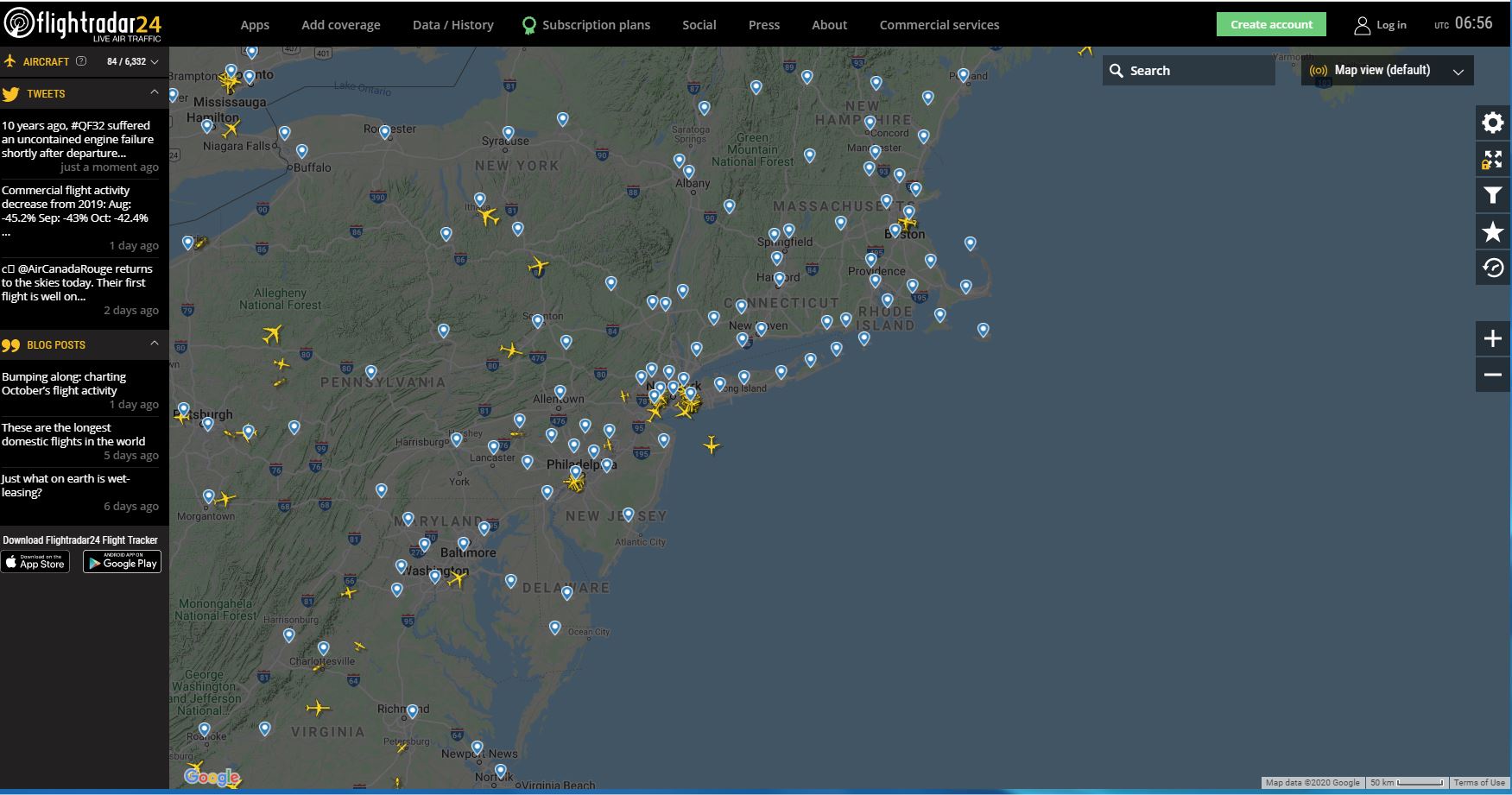Open the Apps menu
This screenshot has width=1512, height=795.
pos(255,25)
